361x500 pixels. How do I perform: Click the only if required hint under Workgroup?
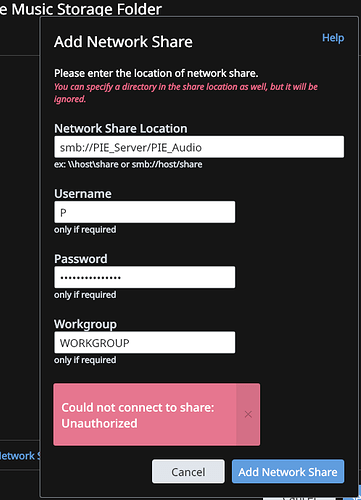coord(85,360)
